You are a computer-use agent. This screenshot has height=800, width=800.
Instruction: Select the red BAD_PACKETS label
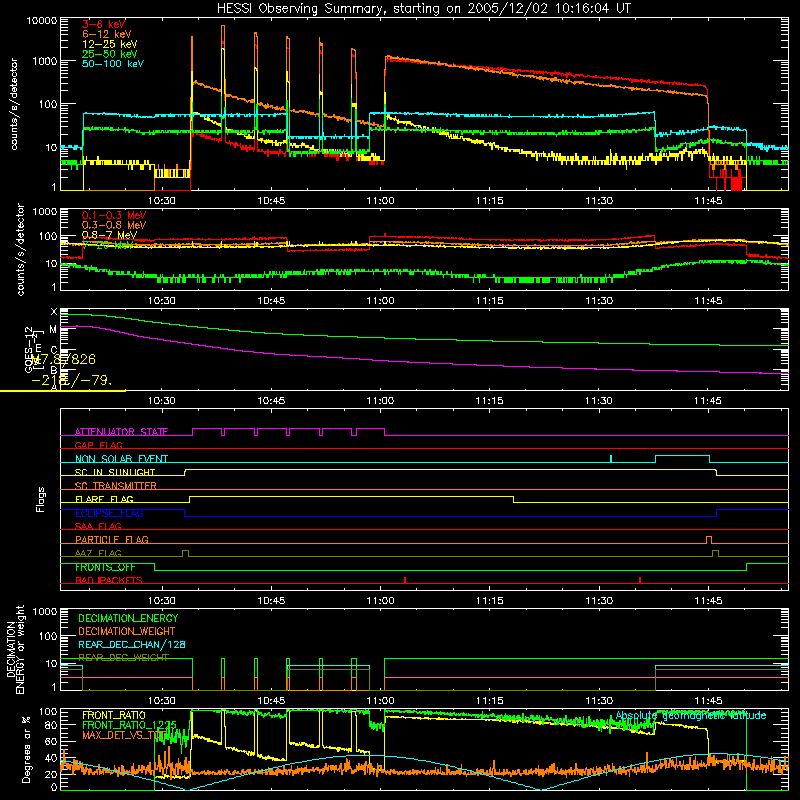[x=109, y=580]
